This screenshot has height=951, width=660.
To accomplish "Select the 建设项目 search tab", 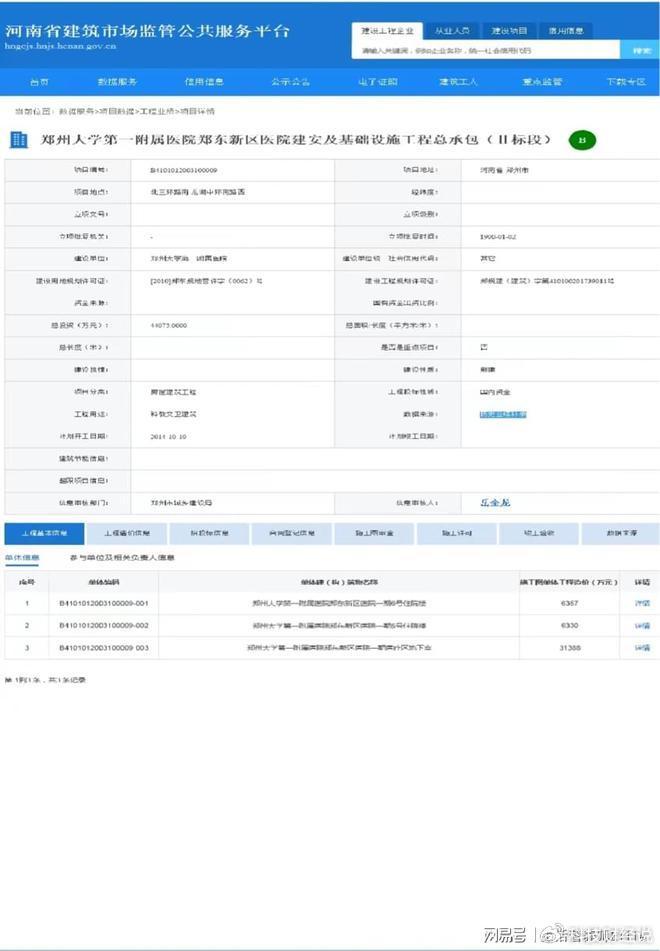I will click(509, 31).
